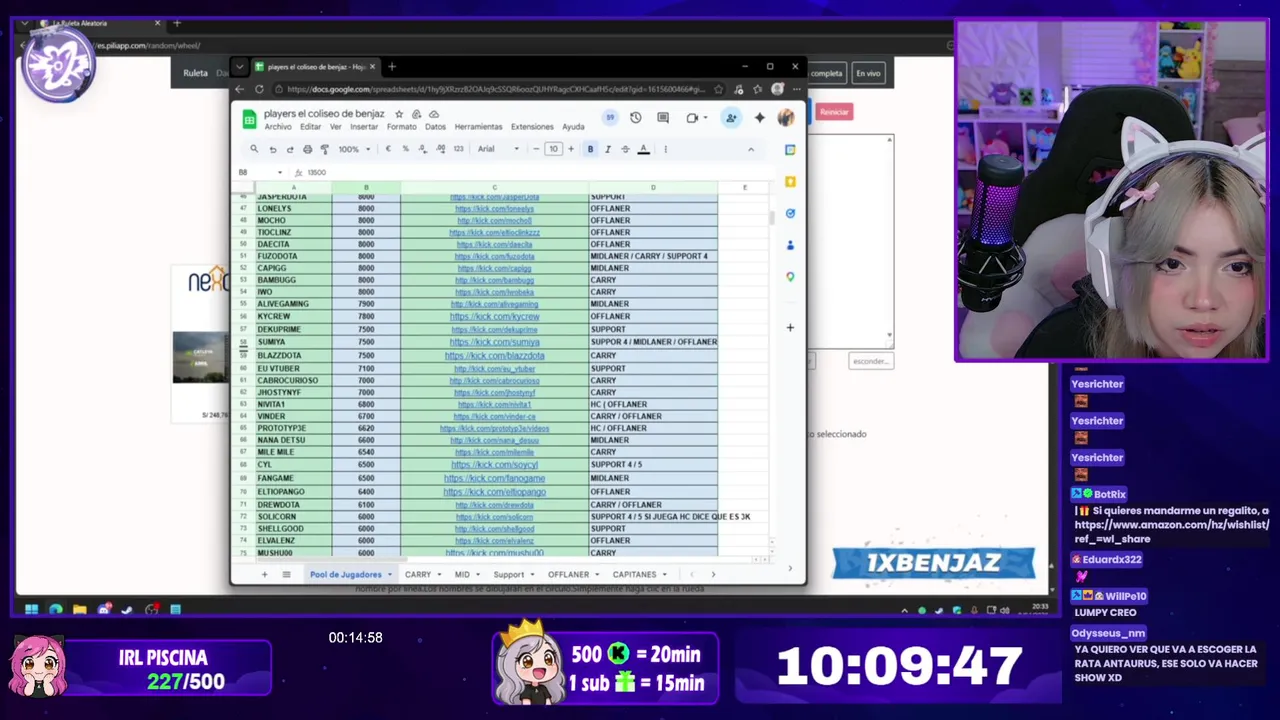Toggle italic formatting
The height and width of the screenshot is (720, 1280).
[x=607, y=149]
